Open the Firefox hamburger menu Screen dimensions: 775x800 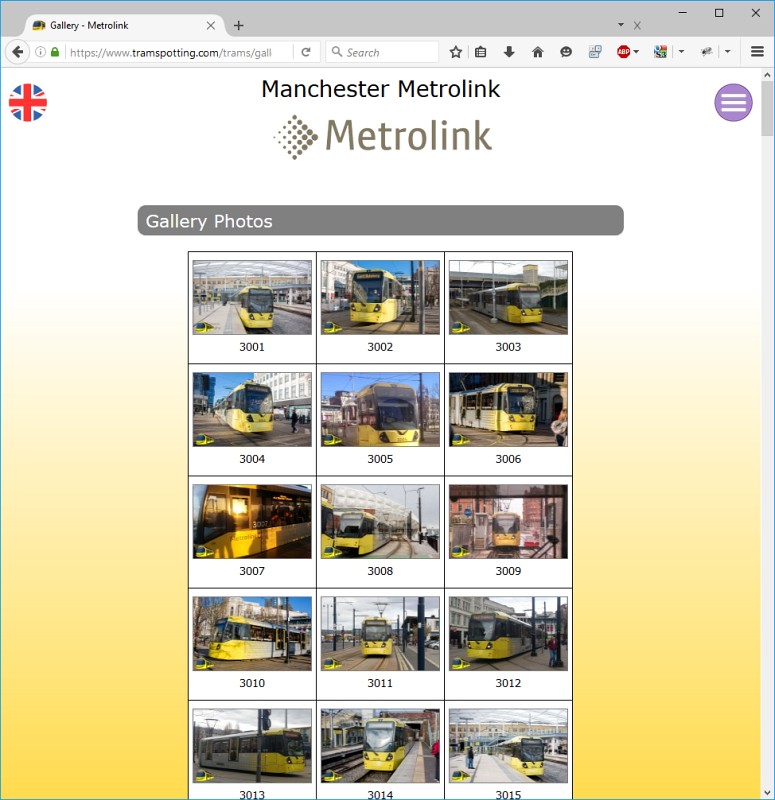point(757,52)
